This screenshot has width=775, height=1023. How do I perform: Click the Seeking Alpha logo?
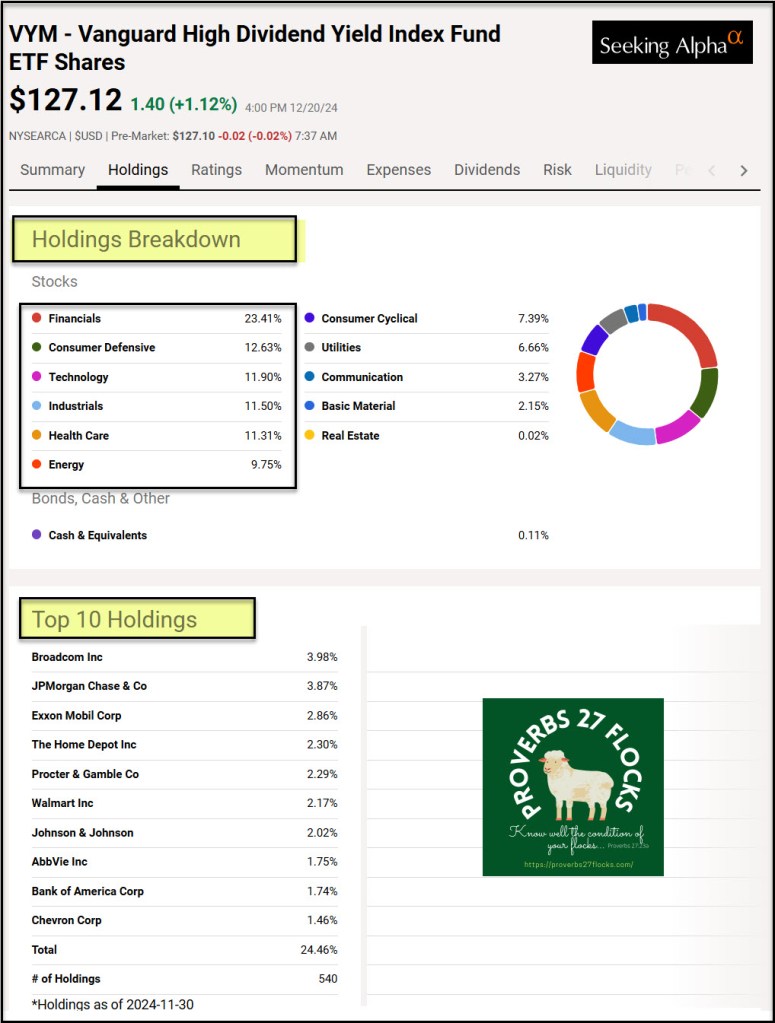click(671, 43)
